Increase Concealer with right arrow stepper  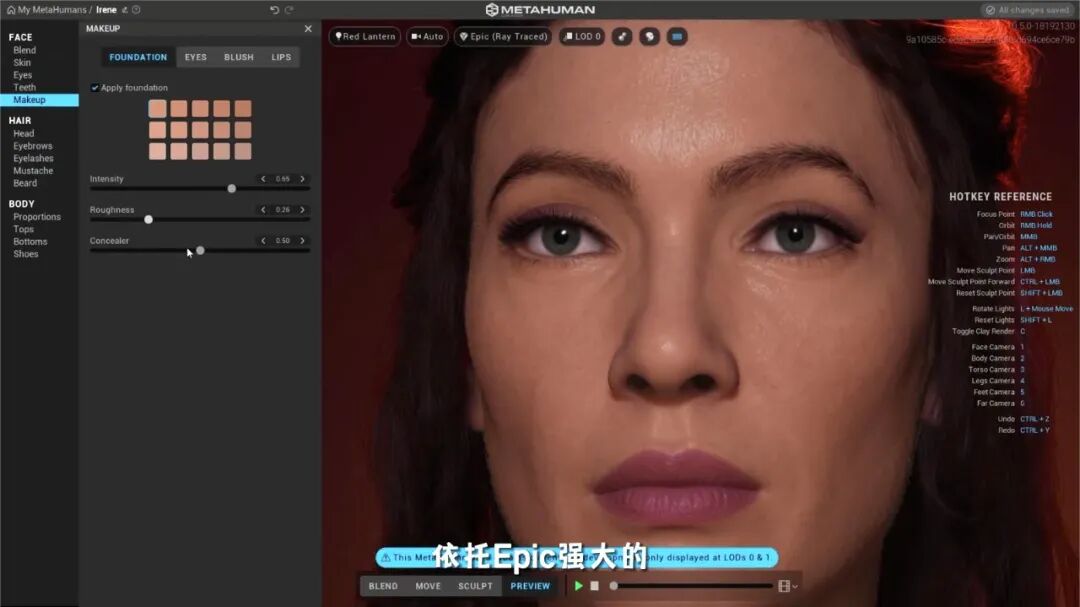(302, 240)
